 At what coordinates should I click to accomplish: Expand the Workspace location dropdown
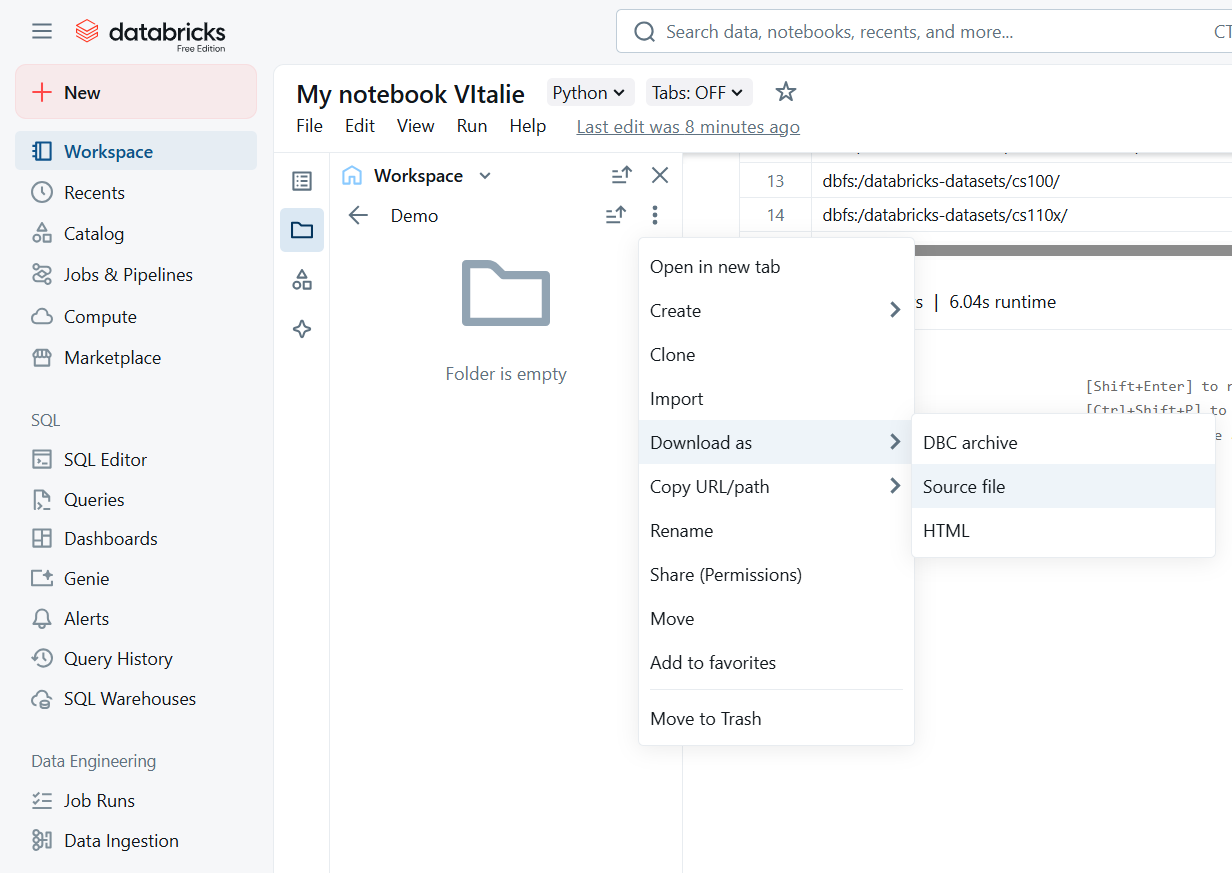(x=485, y=176)
